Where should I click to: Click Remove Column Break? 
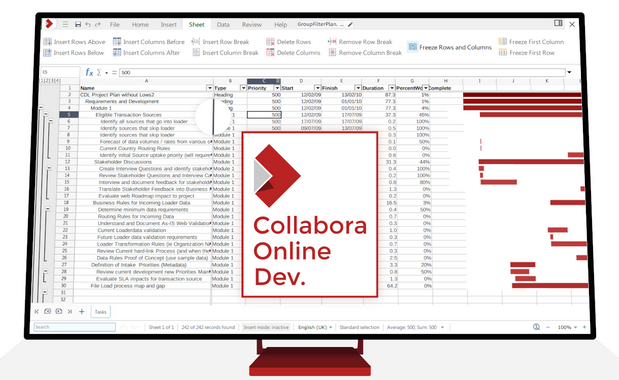pyautogui.click(x=365, y=52)
